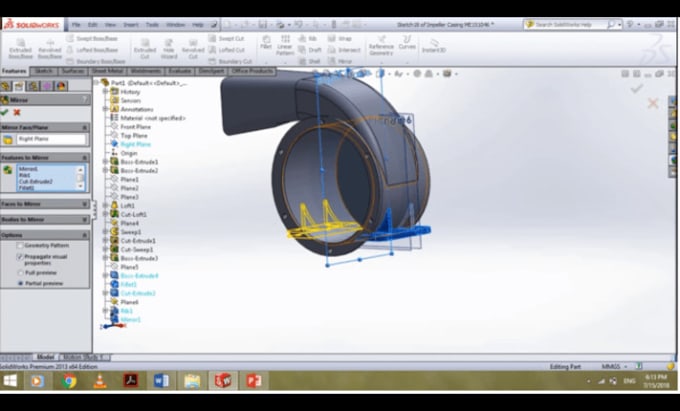Expand the History tree node
680x411 pixels.
[x=105, y=91]
